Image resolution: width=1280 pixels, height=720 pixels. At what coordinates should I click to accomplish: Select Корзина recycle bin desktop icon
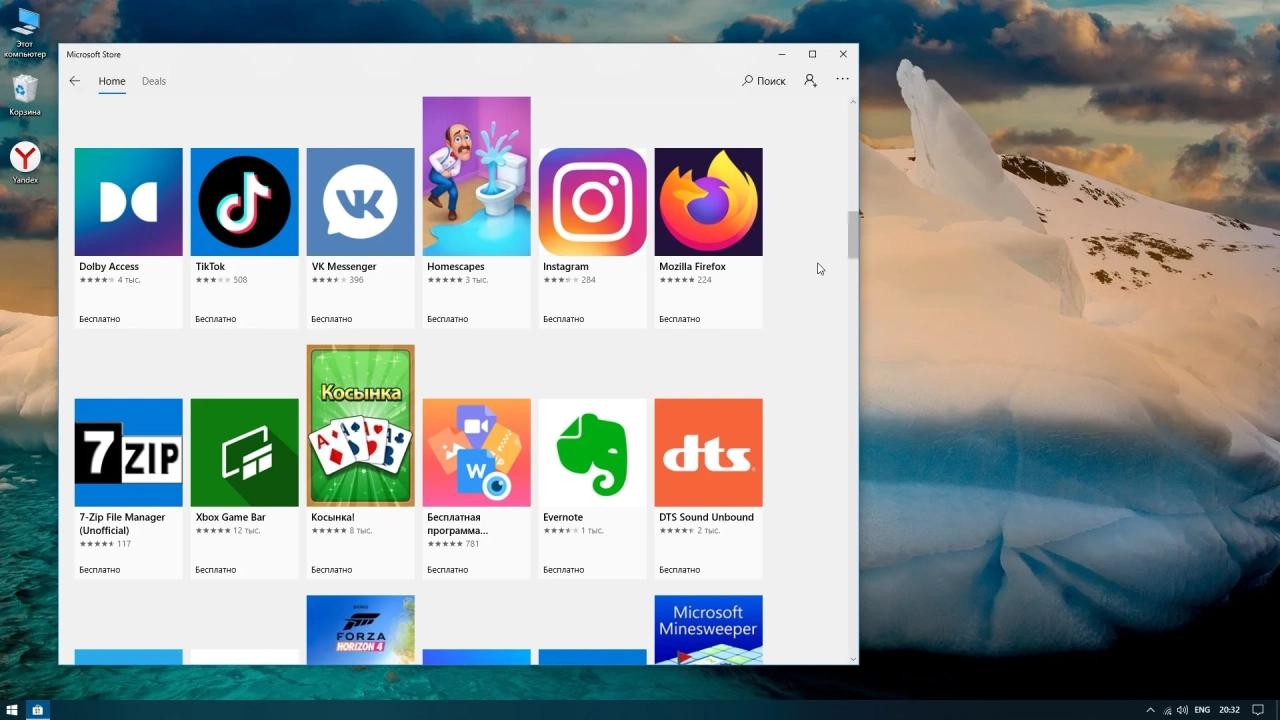25,96
